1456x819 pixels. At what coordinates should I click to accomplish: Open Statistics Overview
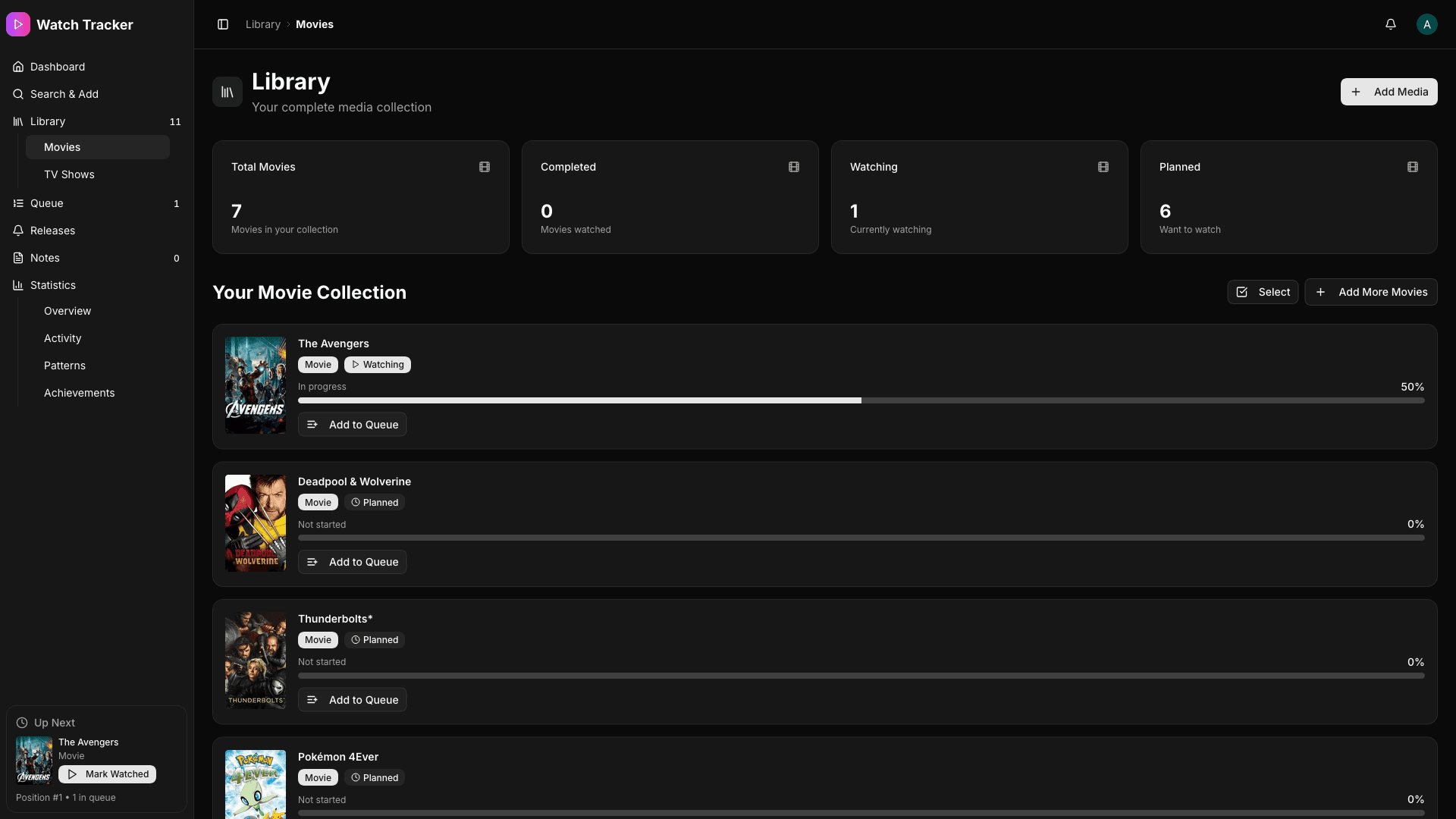coord(98,311)
